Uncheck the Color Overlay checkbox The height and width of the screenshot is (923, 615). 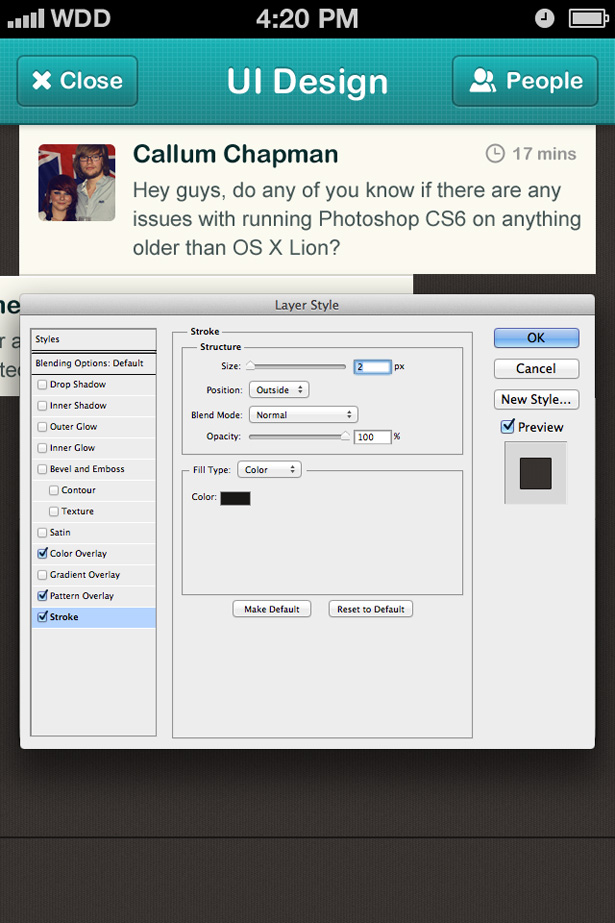click(42, 553)
